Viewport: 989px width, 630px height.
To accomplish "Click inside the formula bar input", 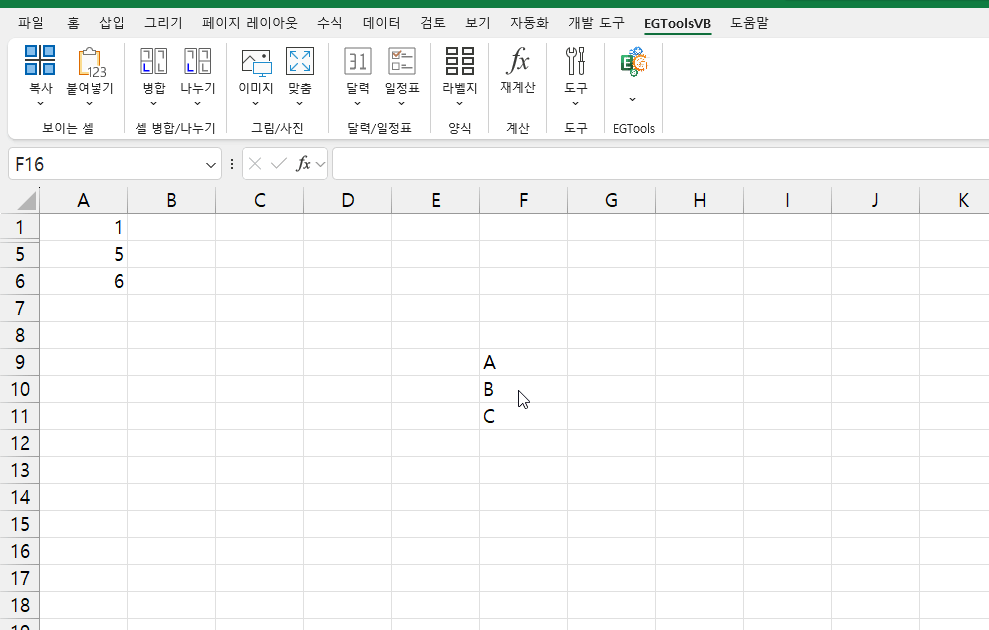I will 660,164.
